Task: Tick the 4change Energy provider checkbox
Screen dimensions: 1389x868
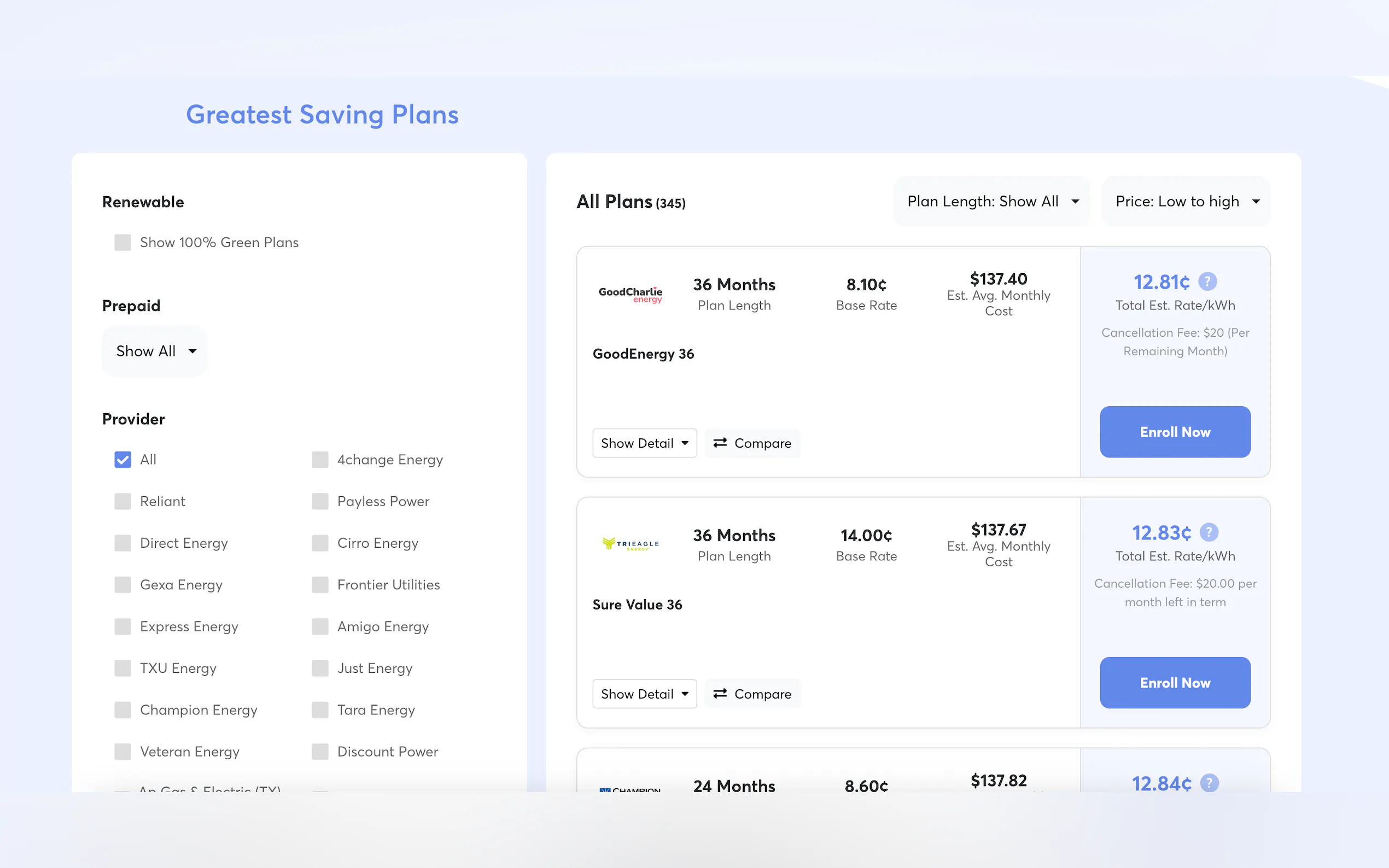Action: pos(320,459)
